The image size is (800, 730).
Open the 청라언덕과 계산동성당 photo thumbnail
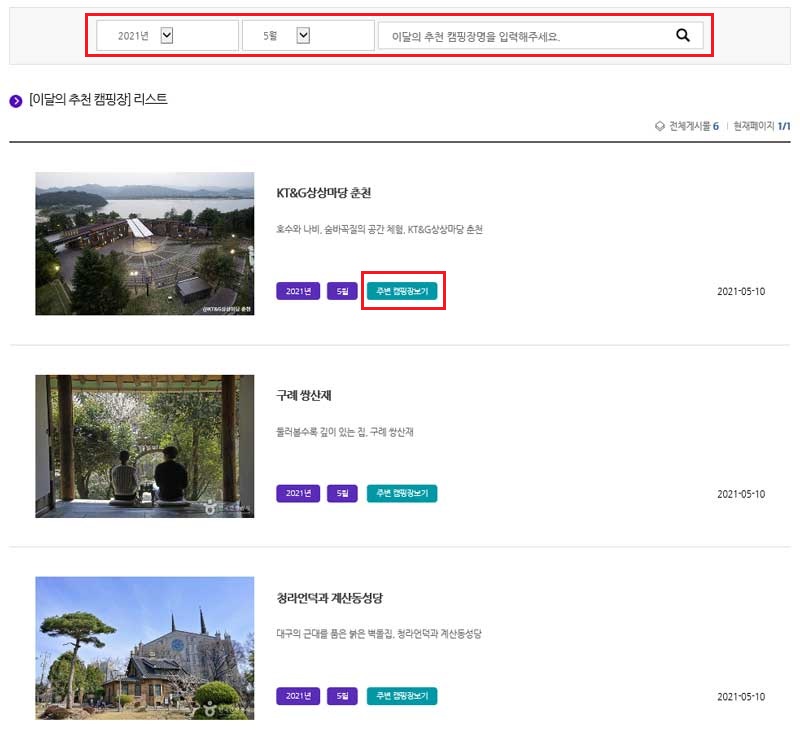pos(144,648)
